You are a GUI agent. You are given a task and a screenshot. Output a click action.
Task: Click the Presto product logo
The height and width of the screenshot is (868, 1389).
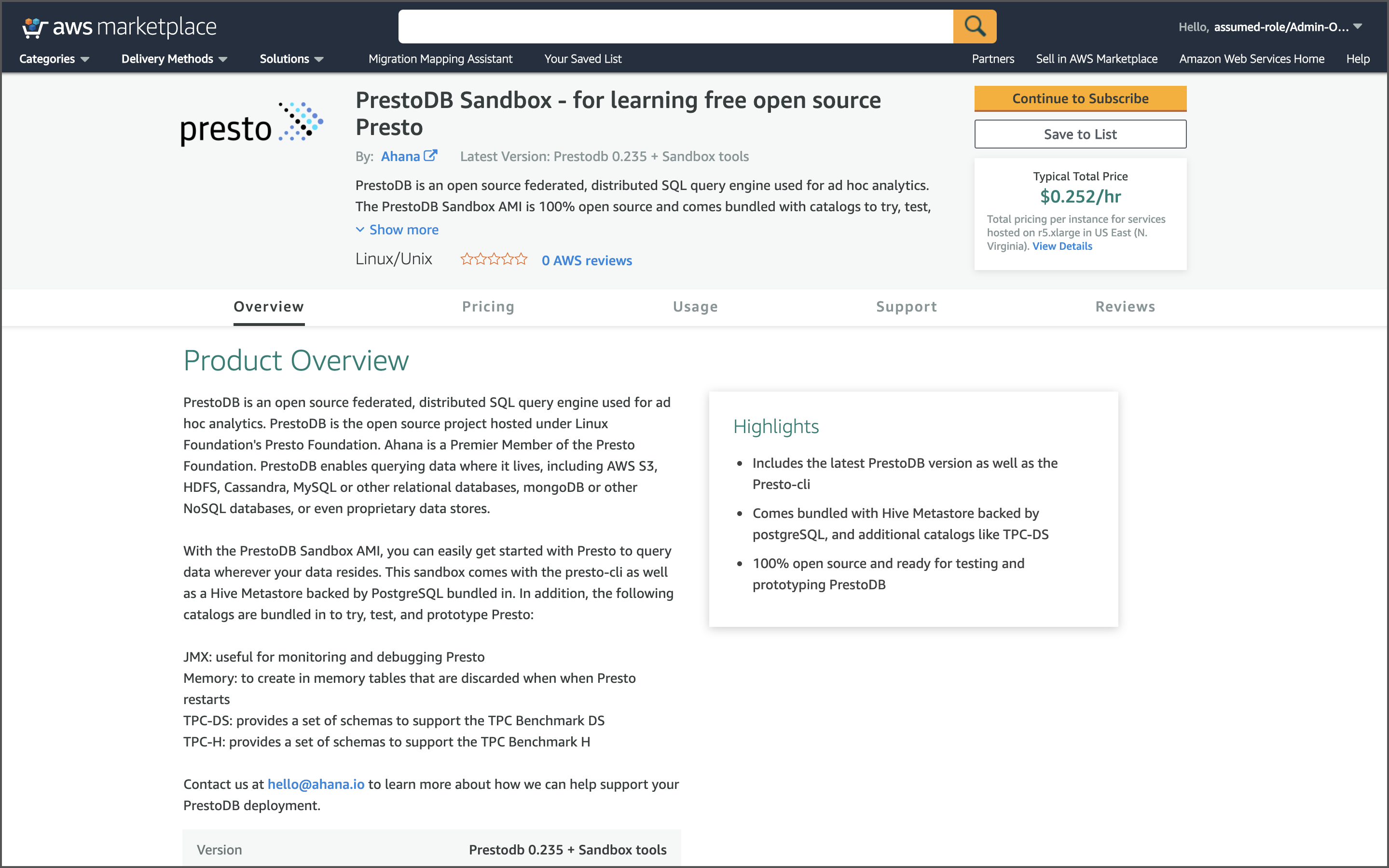click(251, 124)
